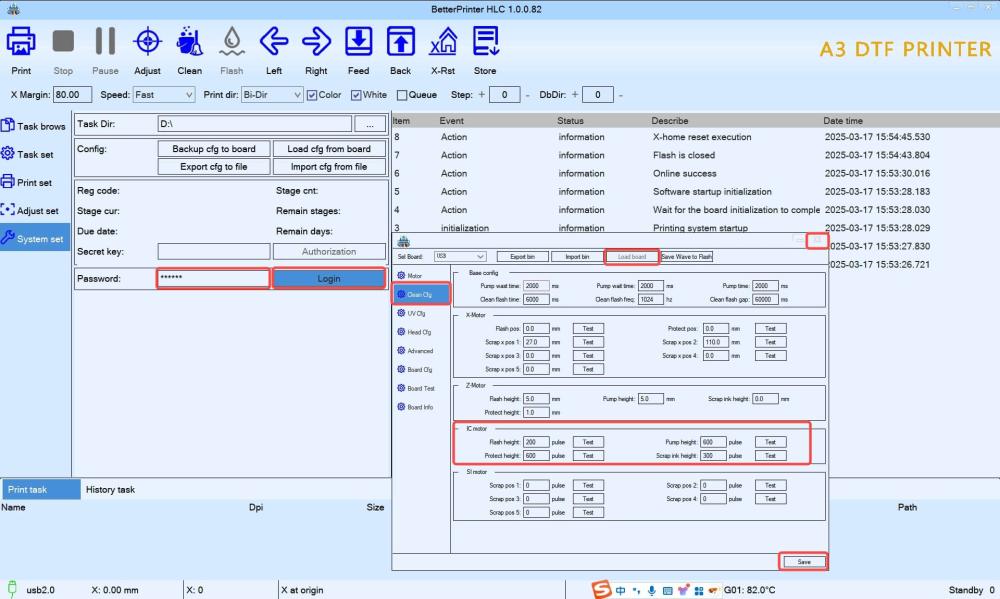Click the Login button
This screenshot has width=1000, height=599.
click(329, 279)
